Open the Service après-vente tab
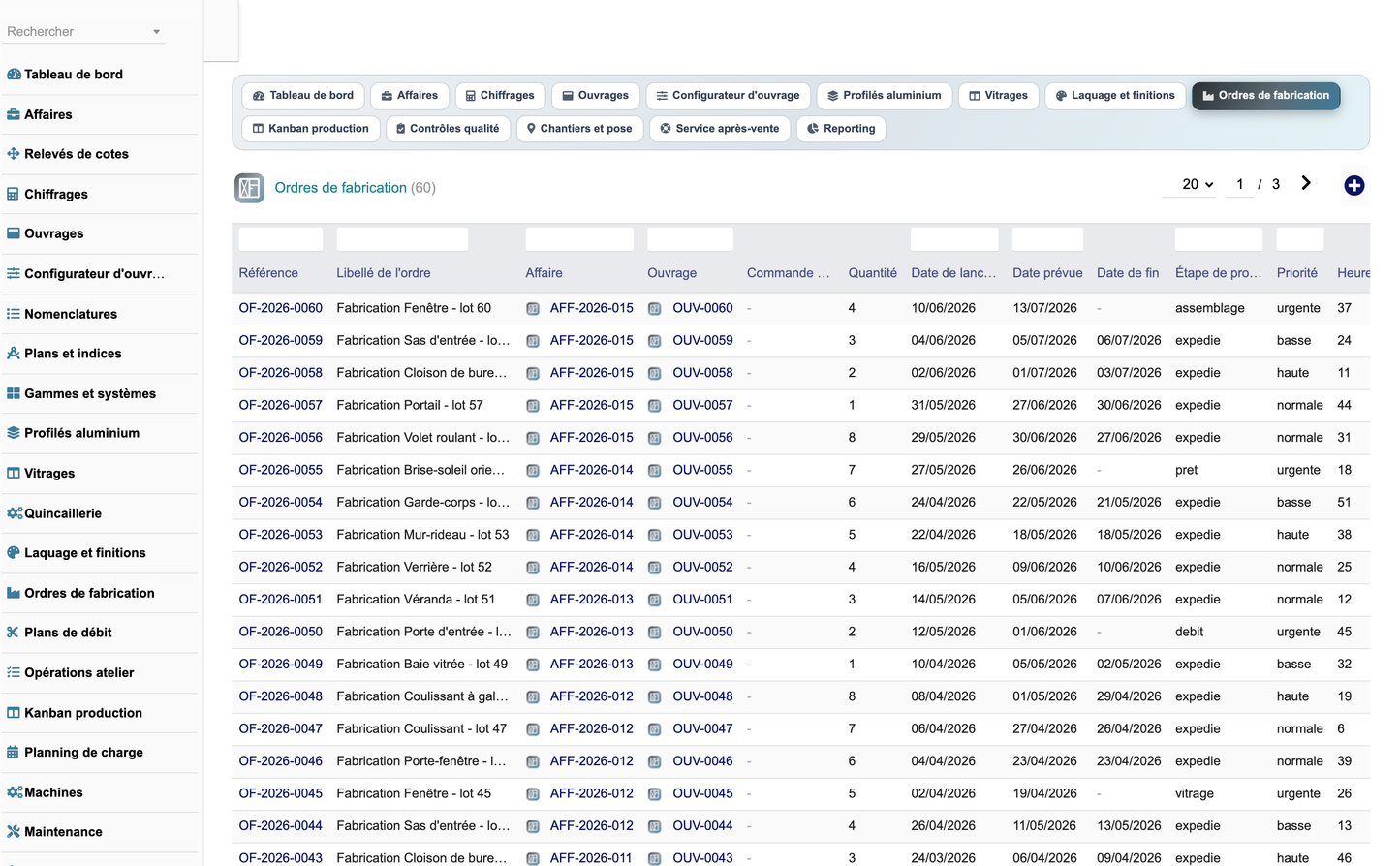Viewport: 1400px width, 866px height. tap(720, 129)
